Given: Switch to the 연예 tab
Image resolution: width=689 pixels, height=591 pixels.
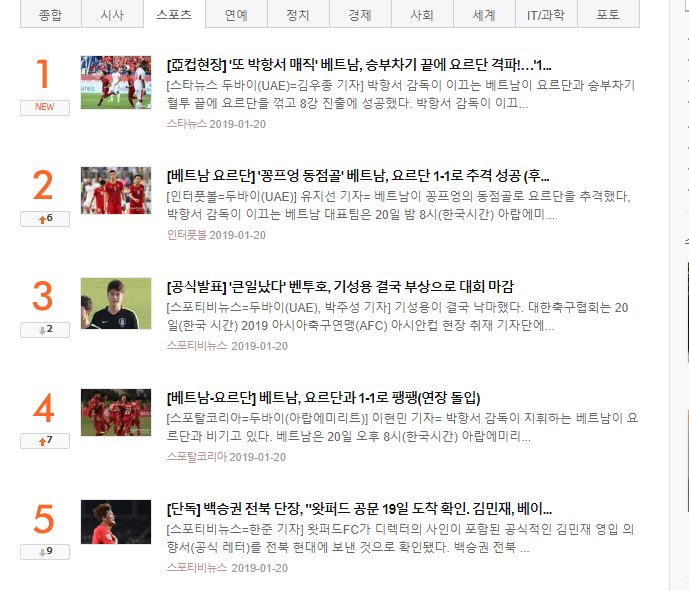Looking at the screenshot, I should 236,15.
